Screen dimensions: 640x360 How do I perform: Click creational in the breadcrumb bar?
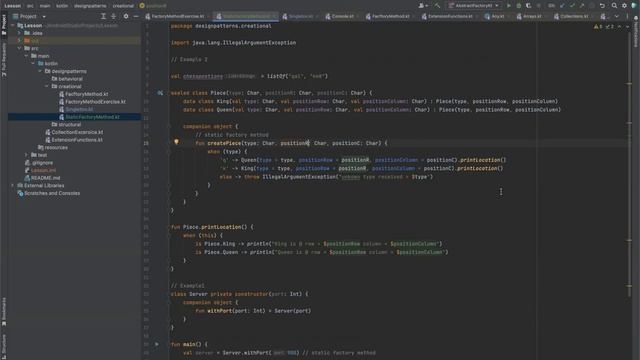pyautogui.click(x=123, y=6)
